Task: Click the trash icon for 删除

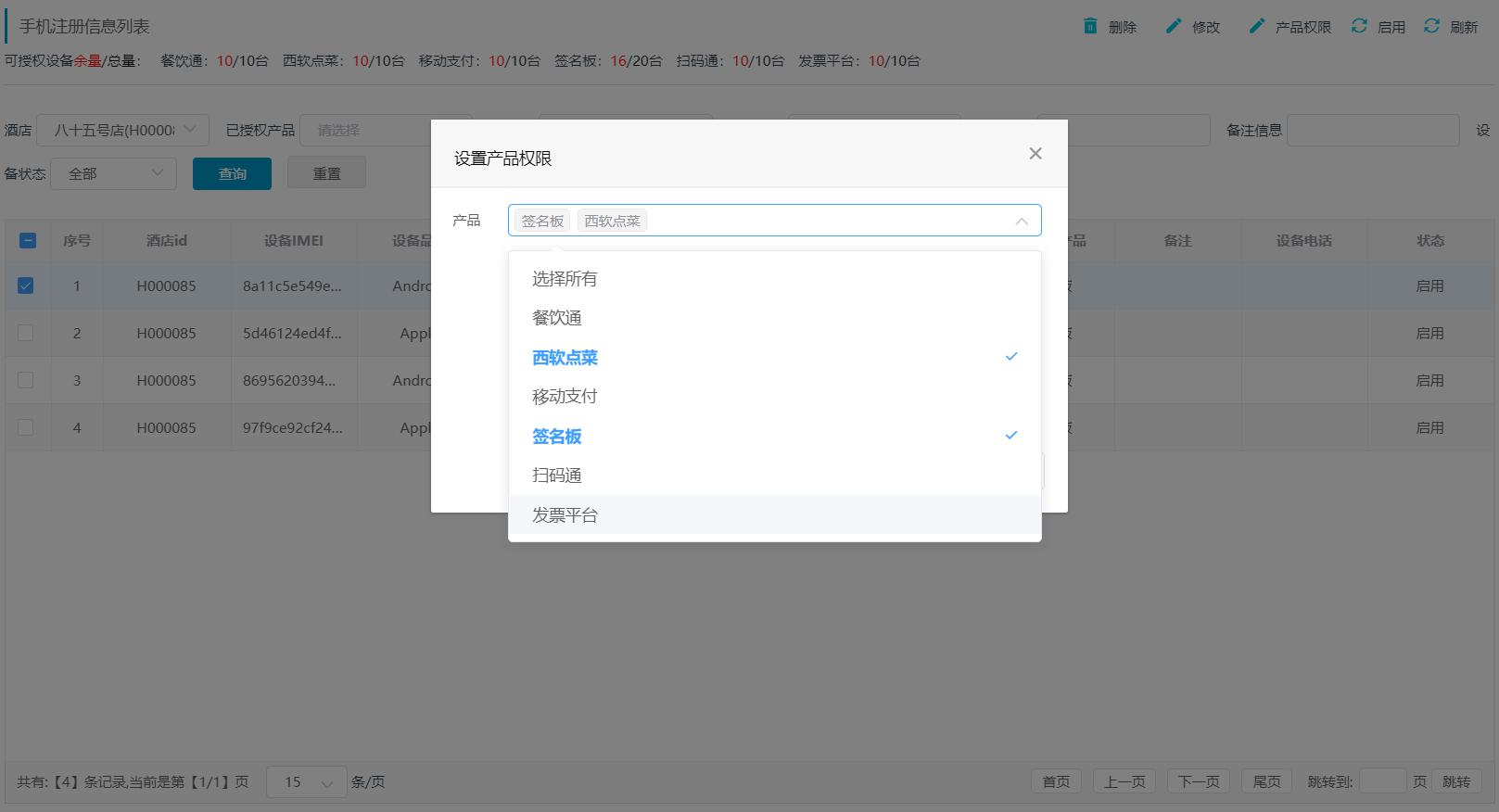Action: 1090,26
